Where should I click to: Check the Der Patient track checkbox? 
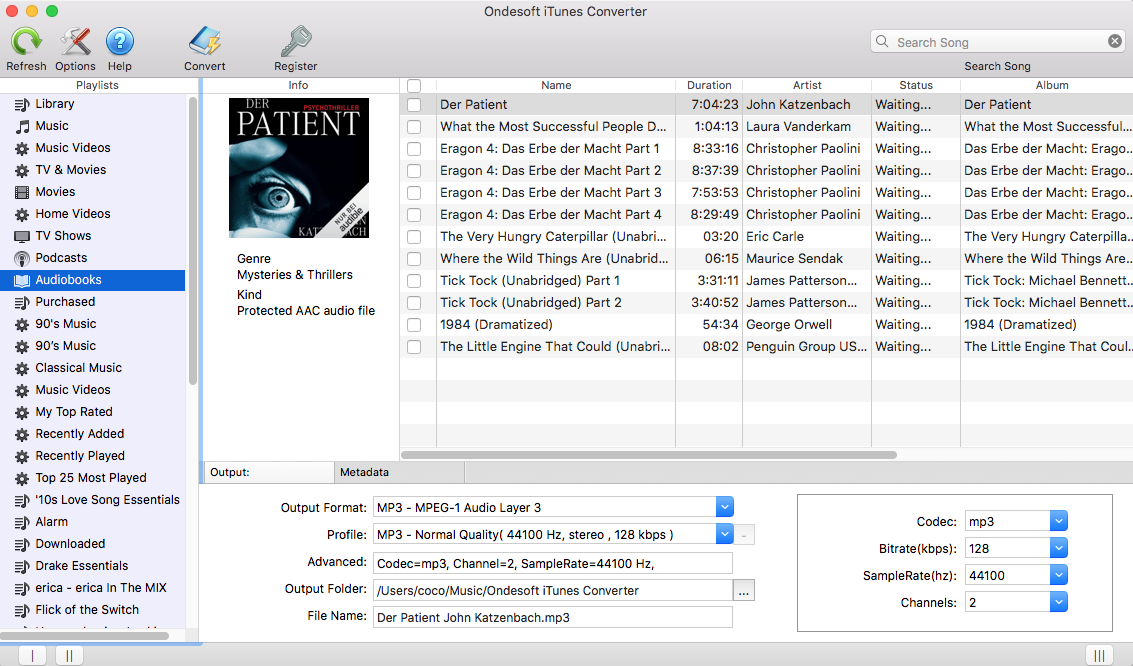pos(413,104)
